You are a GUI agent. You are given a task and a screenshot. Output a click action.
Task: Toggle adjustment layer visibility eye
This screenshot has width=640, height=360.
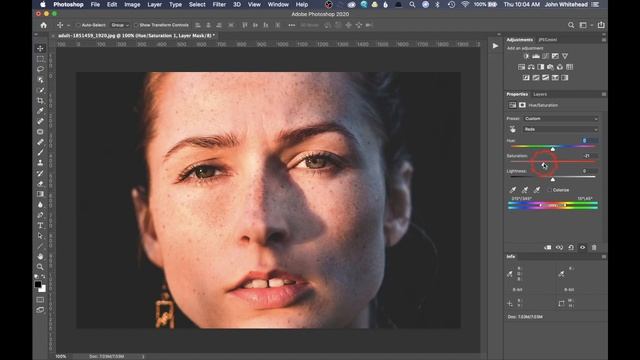582,247
